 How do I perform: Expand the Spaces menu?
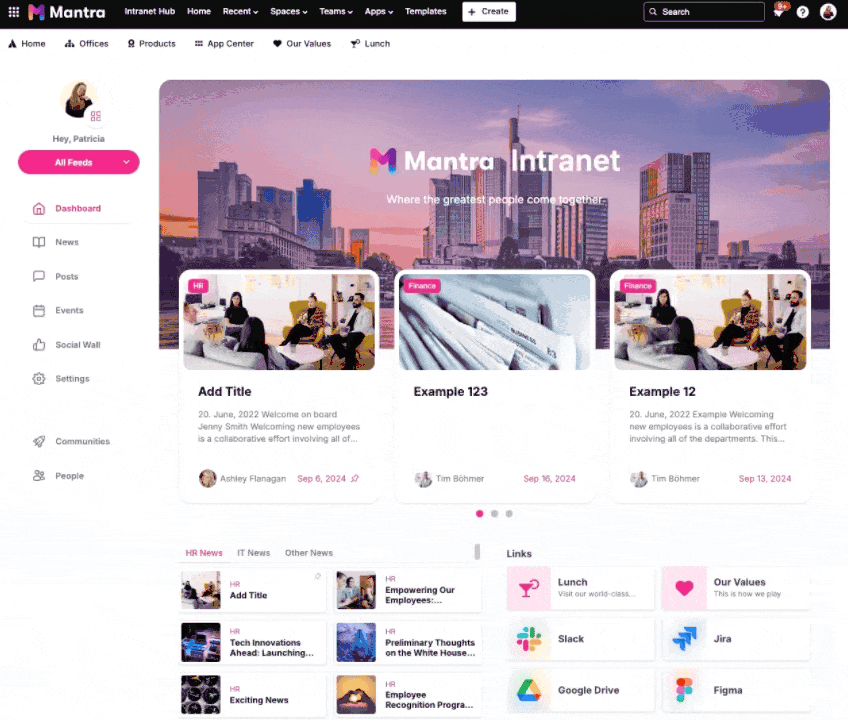click(288, 12)
